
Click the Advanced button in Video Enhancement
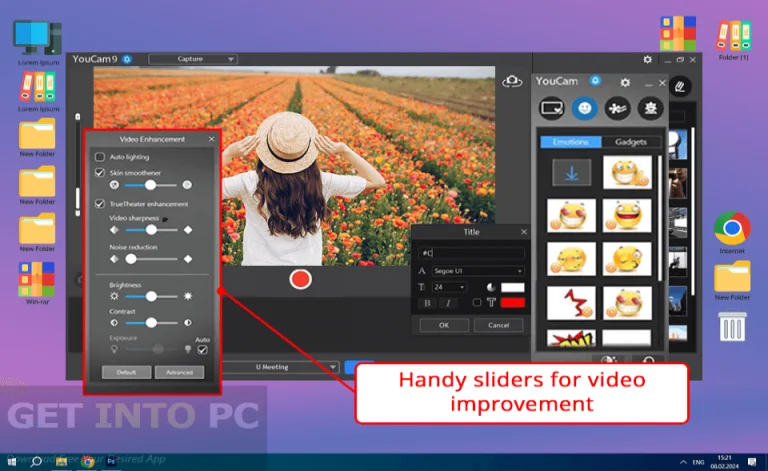coord(179,372)
